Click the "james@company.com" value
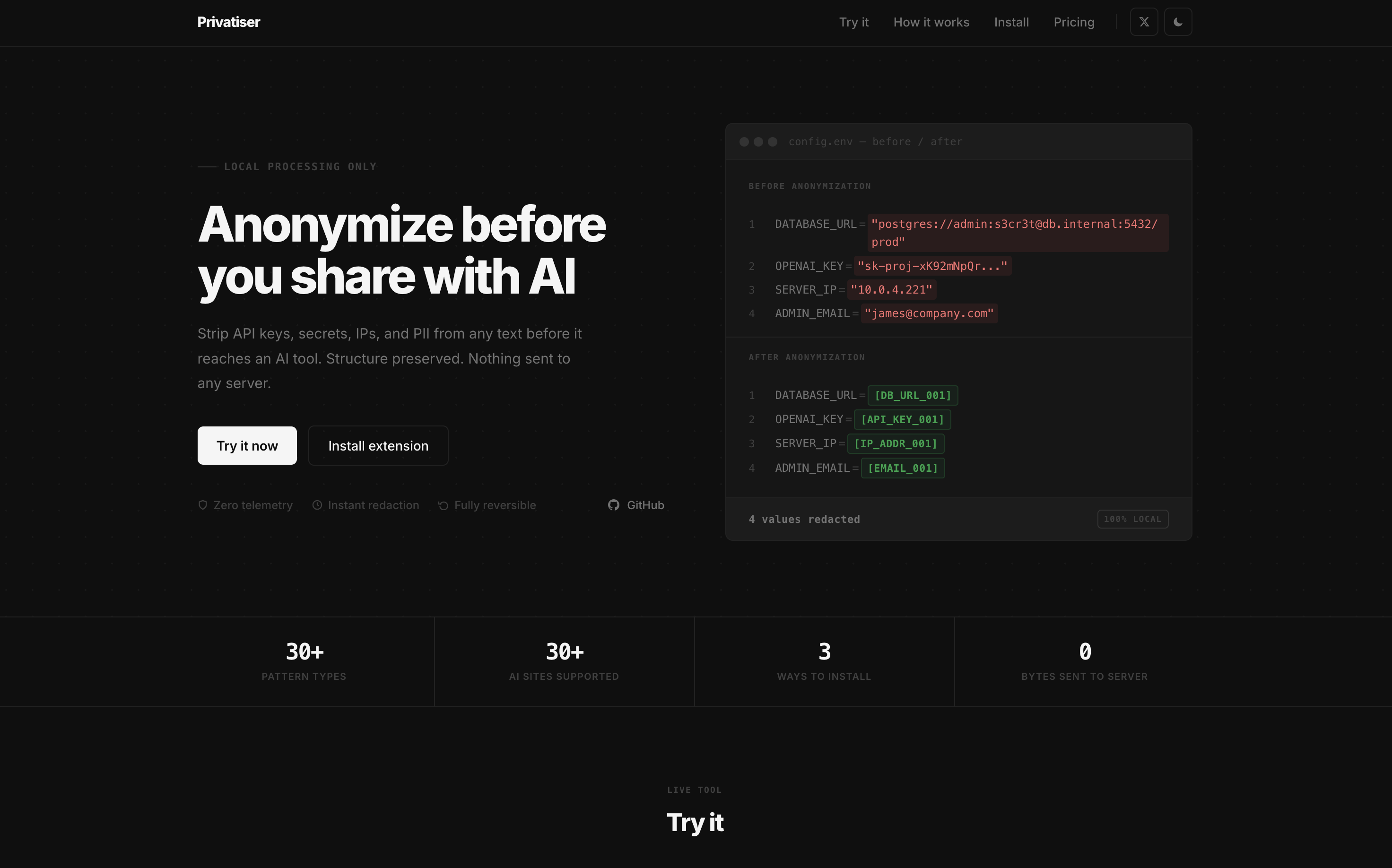Image resolution: width=1392 pixels, height=868 pixels. 929,313
